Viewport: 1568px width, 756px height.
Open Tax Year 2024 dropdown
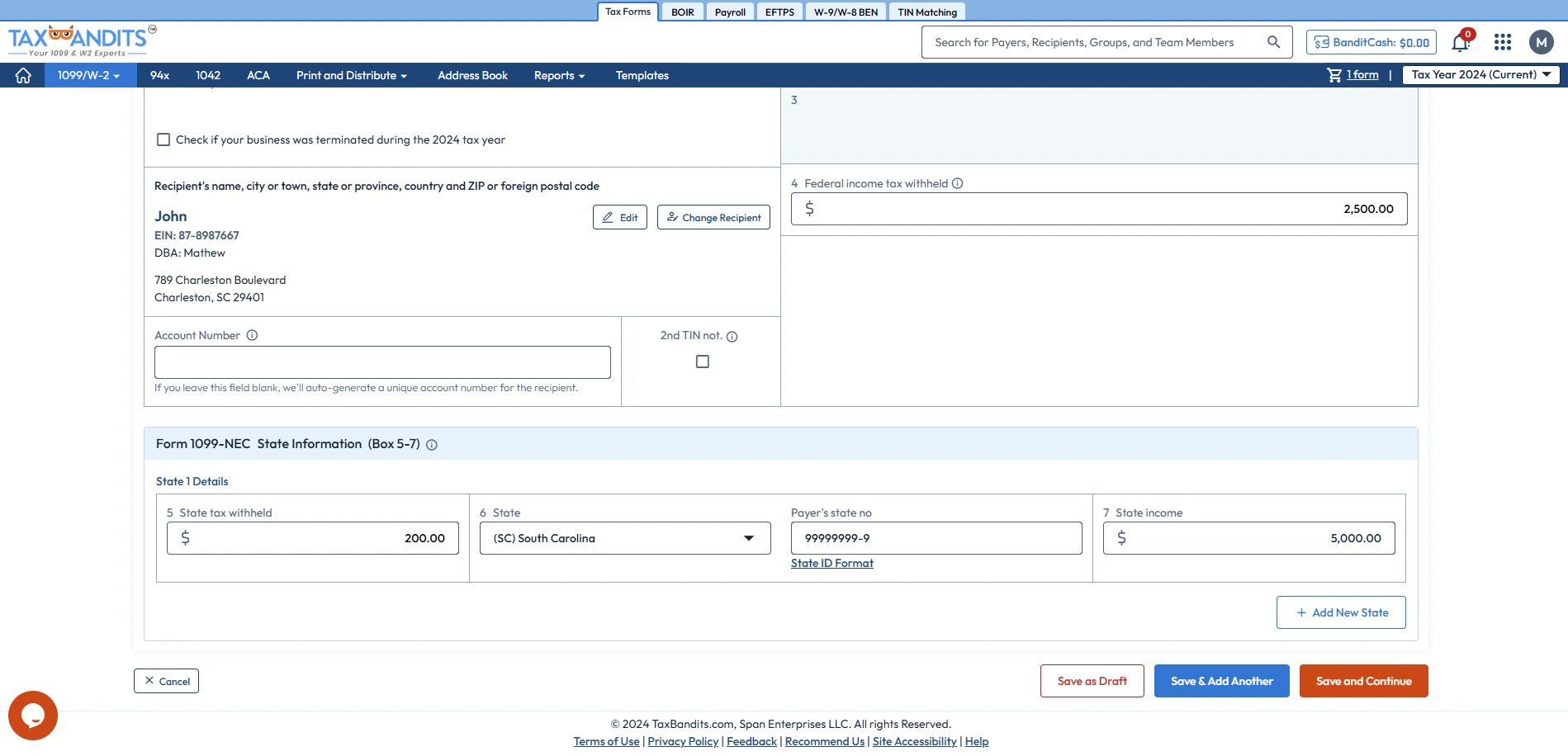[x=1480, y=74]
